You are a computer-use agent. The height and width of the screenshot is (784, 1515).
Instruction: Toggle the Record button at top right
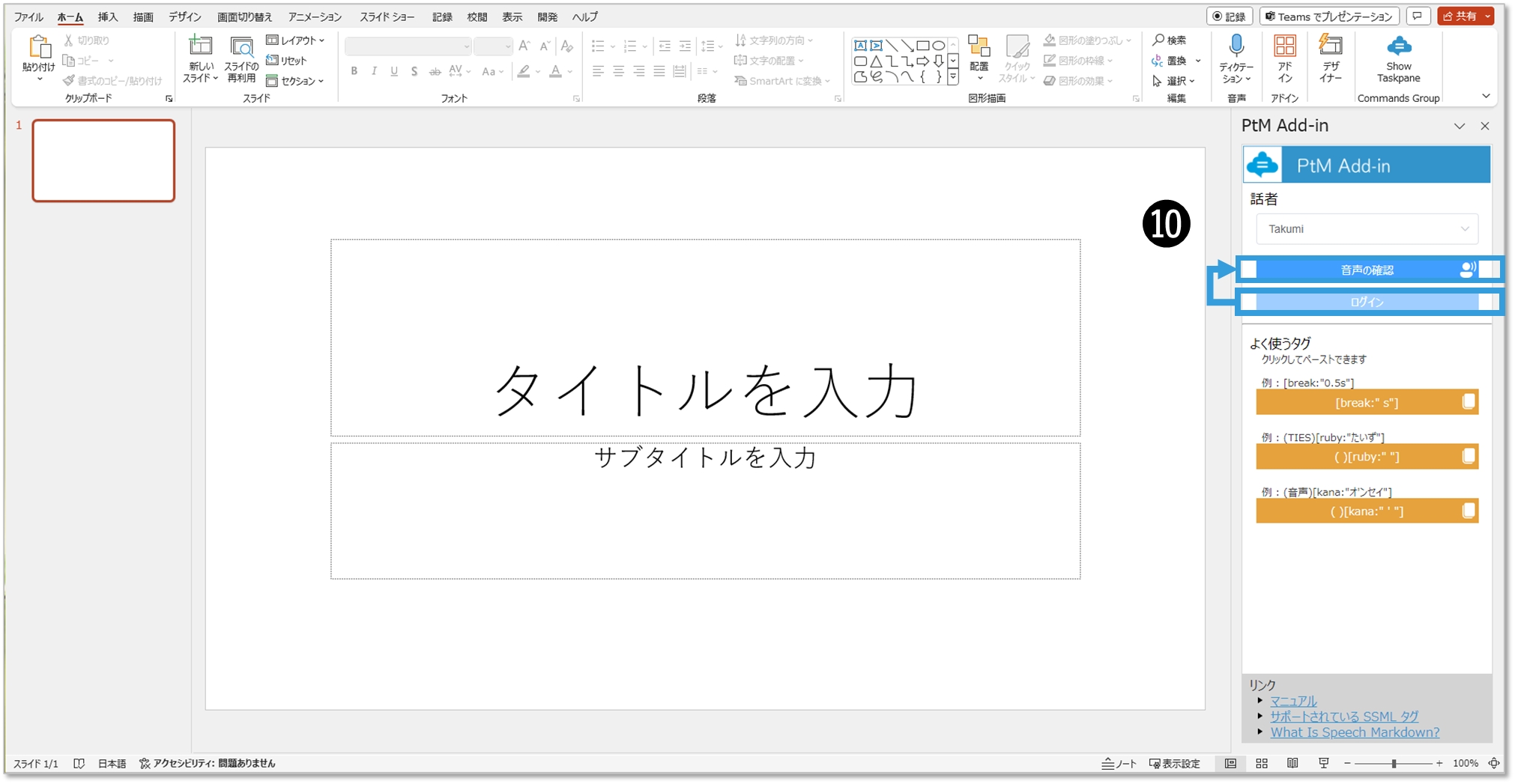click(x=1229, y=16)
